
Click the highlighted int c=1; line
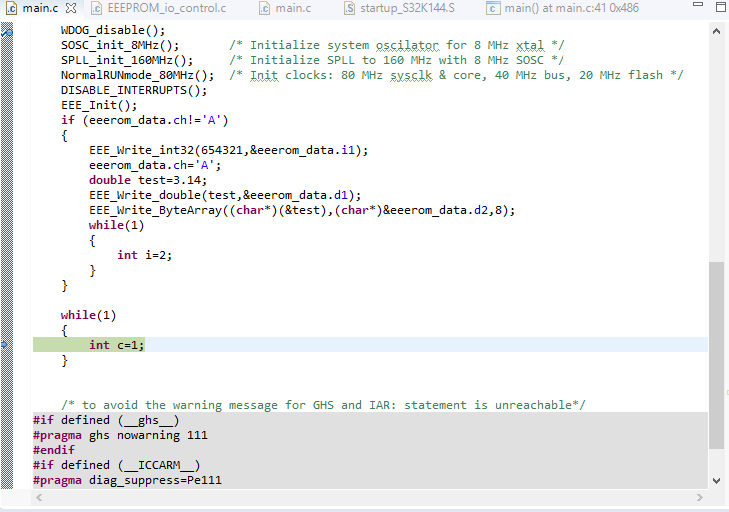click(x=117, y=345)
